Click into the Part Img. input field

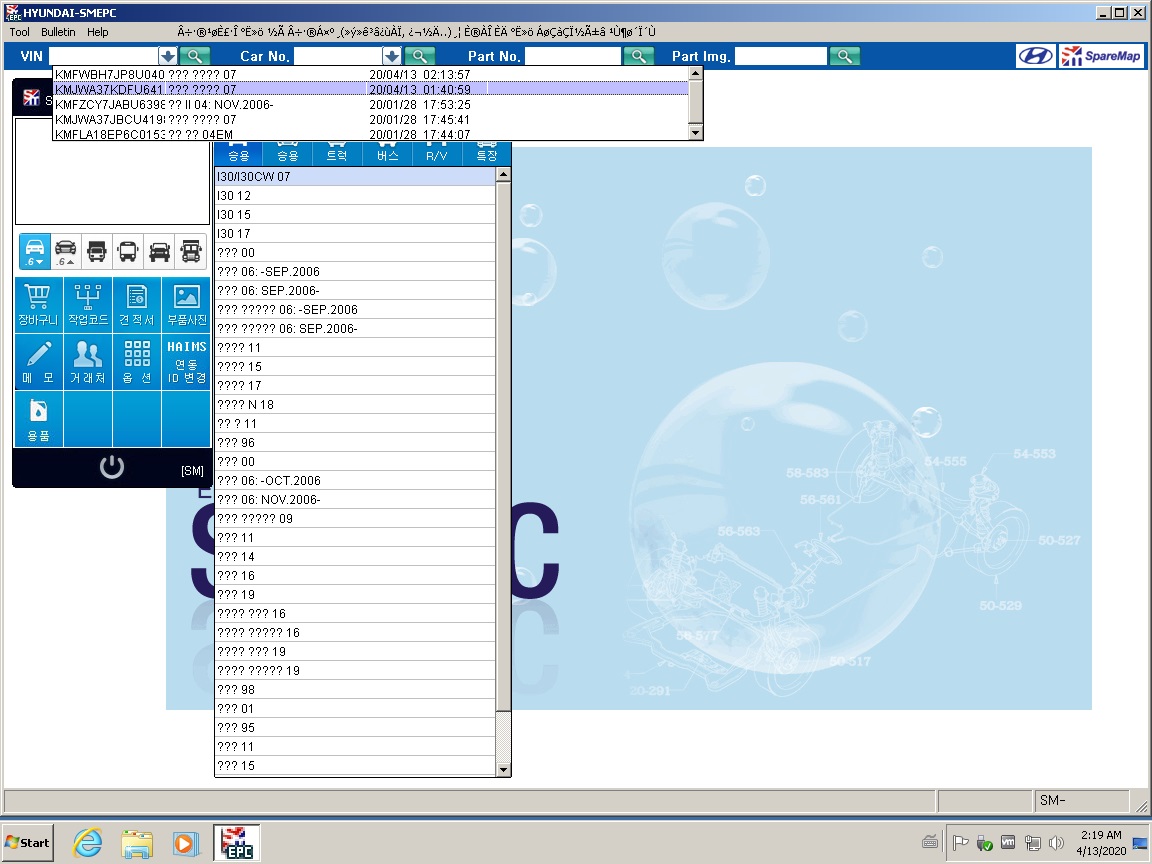[x=781, y=56]
